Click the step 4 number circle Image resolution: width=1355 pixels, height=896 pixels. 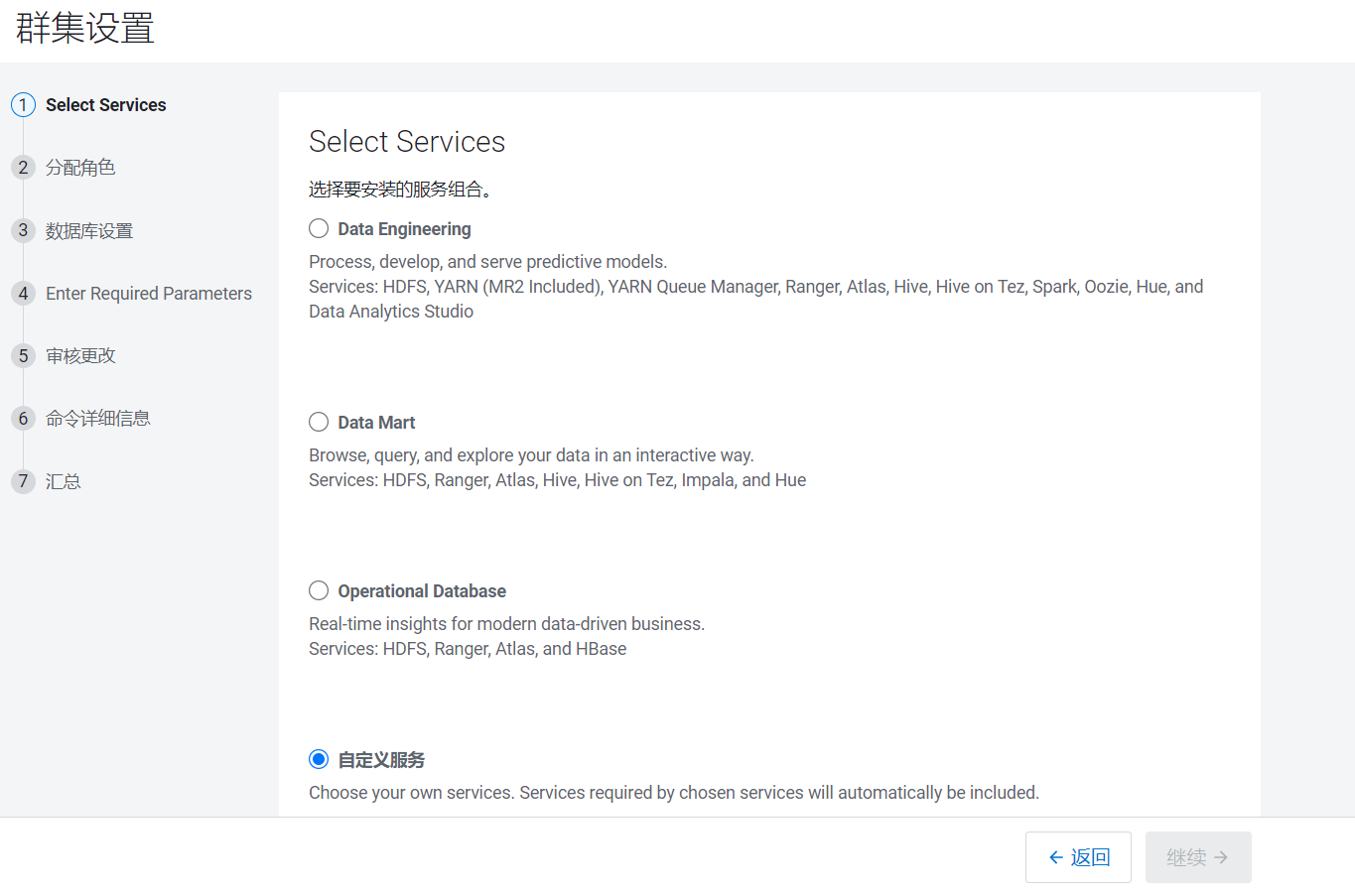point(23,294)
